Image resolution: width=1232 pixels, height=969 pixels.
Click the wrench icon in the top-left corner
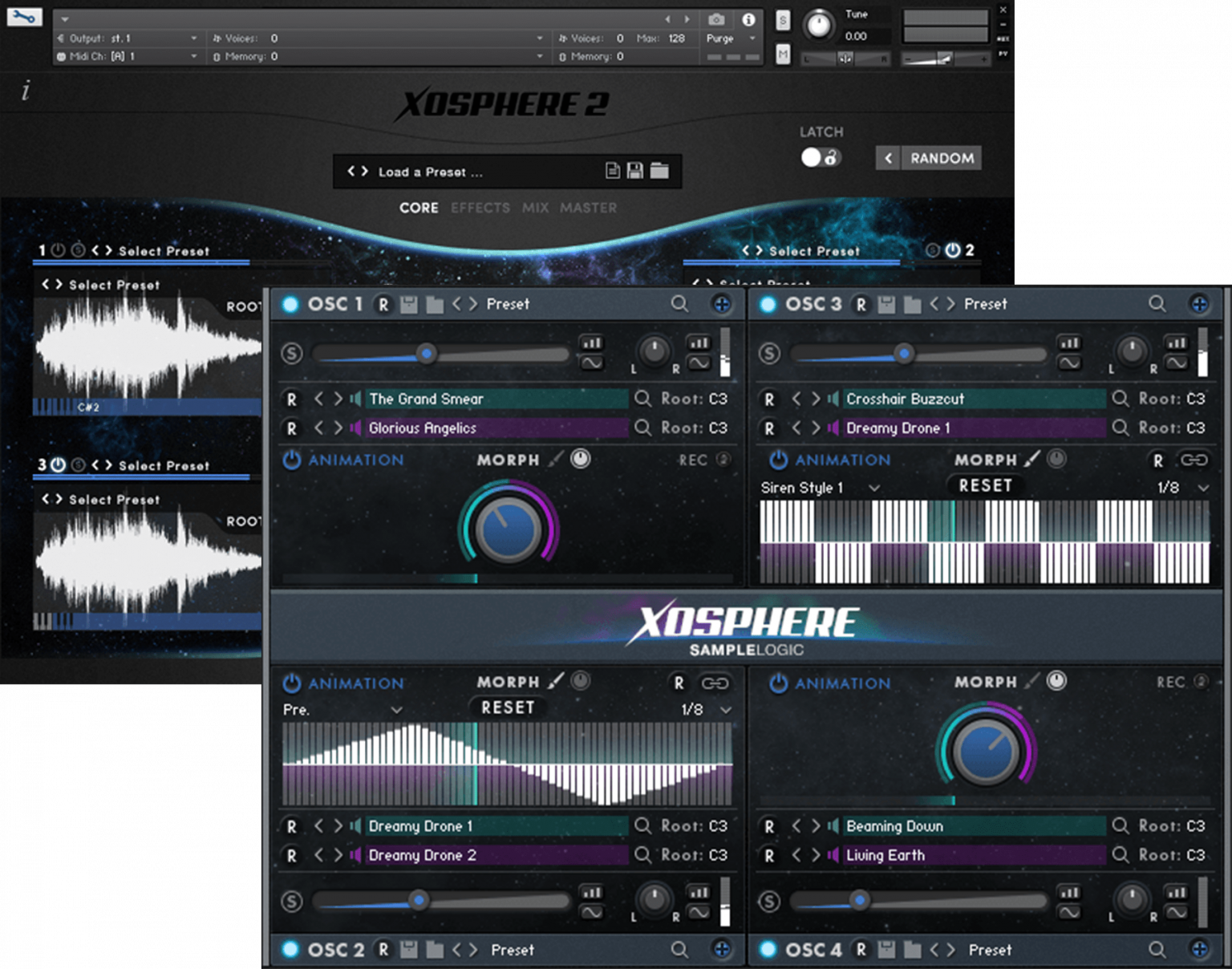point(23,16)
